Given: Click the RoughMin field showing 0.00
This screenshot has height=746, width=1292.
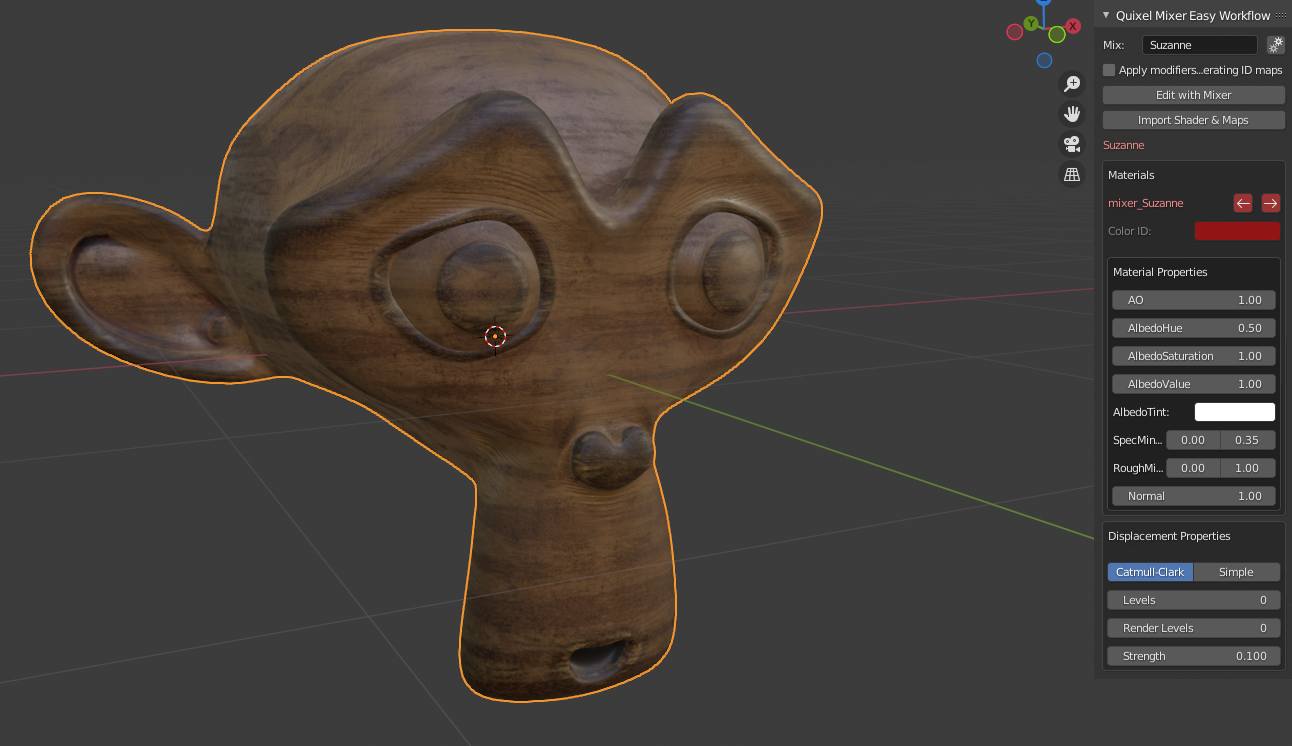Looking at the screenshot, I should (1193, 468).
